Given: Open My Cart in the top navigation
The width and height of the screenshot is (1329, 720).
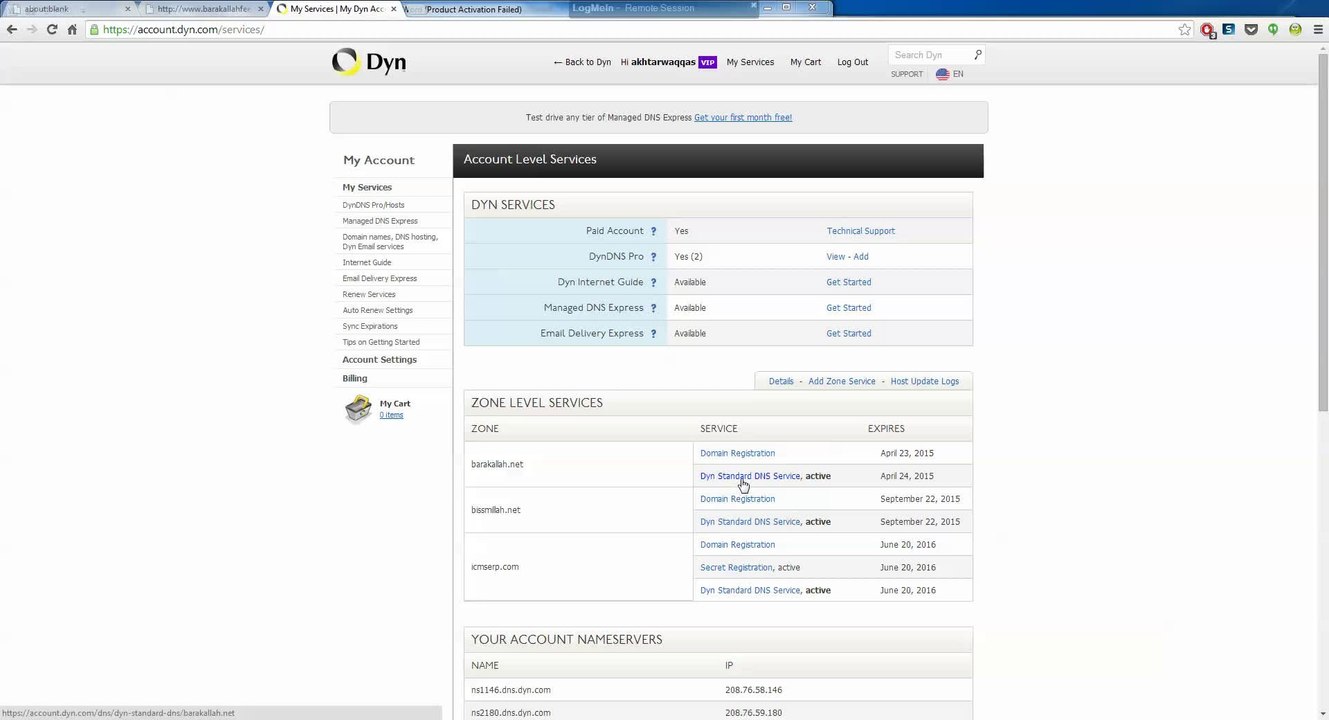Looking at the screenshot, I should pyautogui.click(x=805, y=62).
